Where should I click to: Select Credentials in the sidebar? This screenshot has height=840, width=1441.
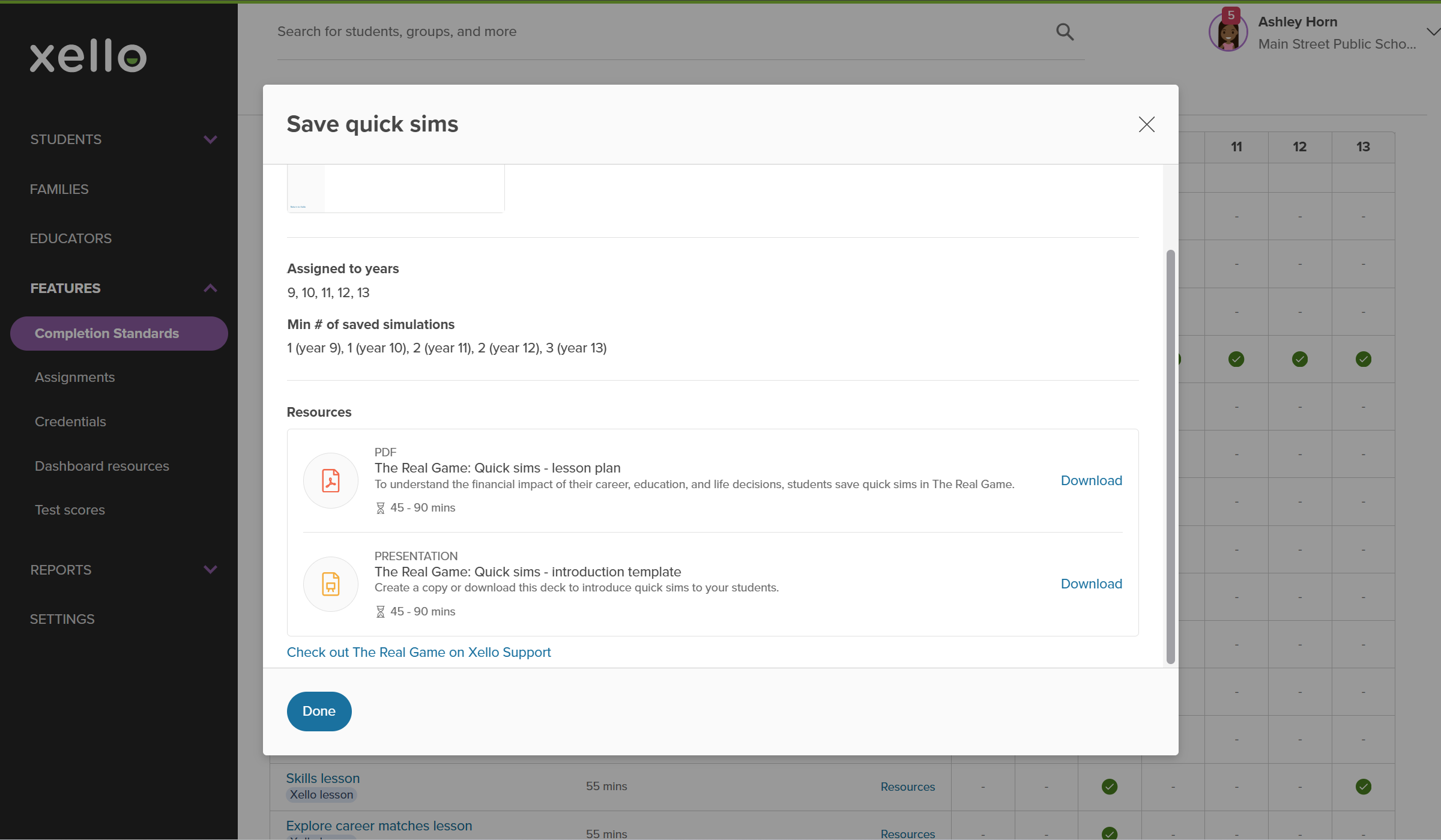click(x=70, y=422)
